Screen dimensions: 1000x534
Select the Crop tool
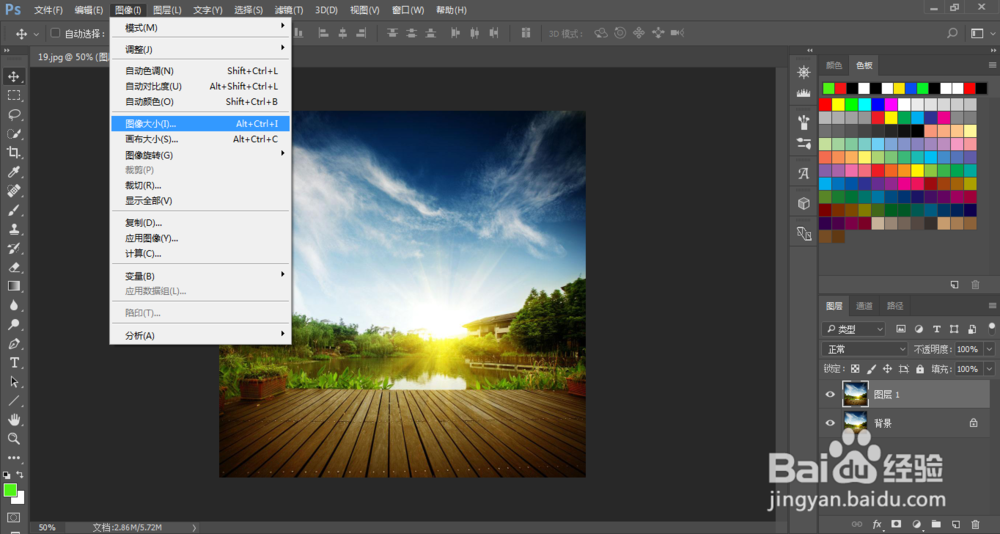coord(13,152)
